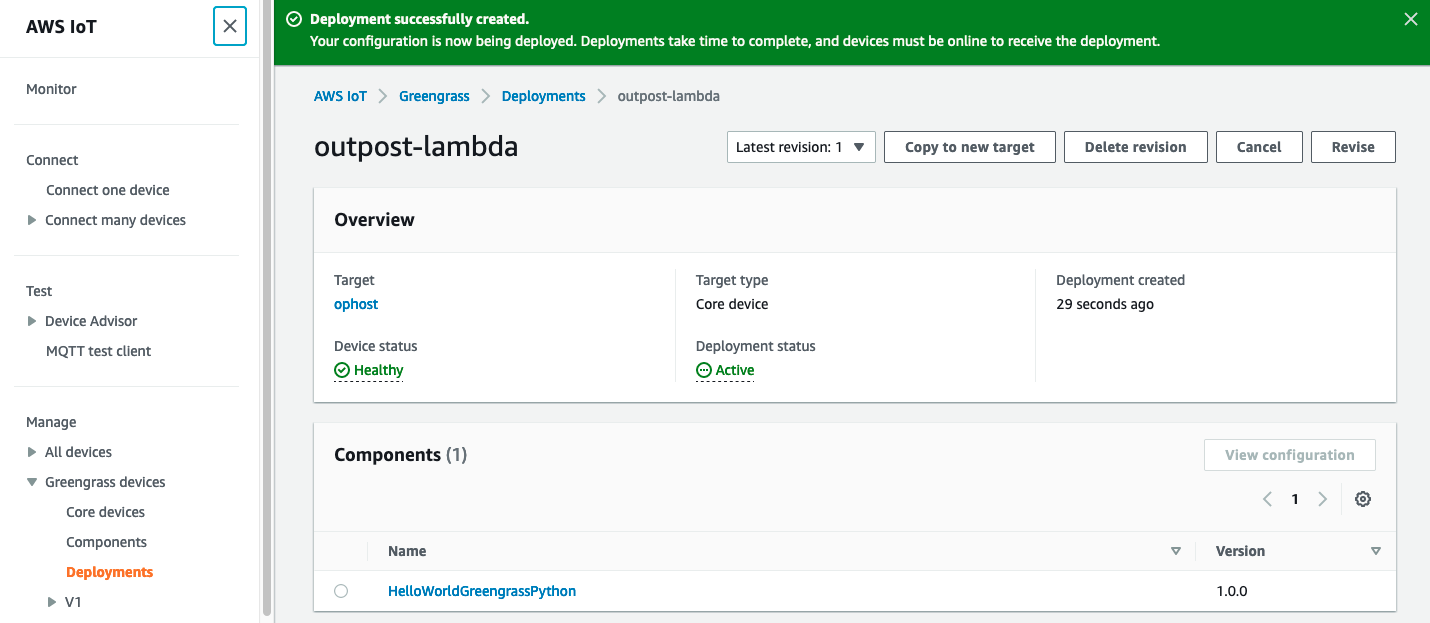
Task: Open the components table settings gear
Action: click(x=1362, y=499)
